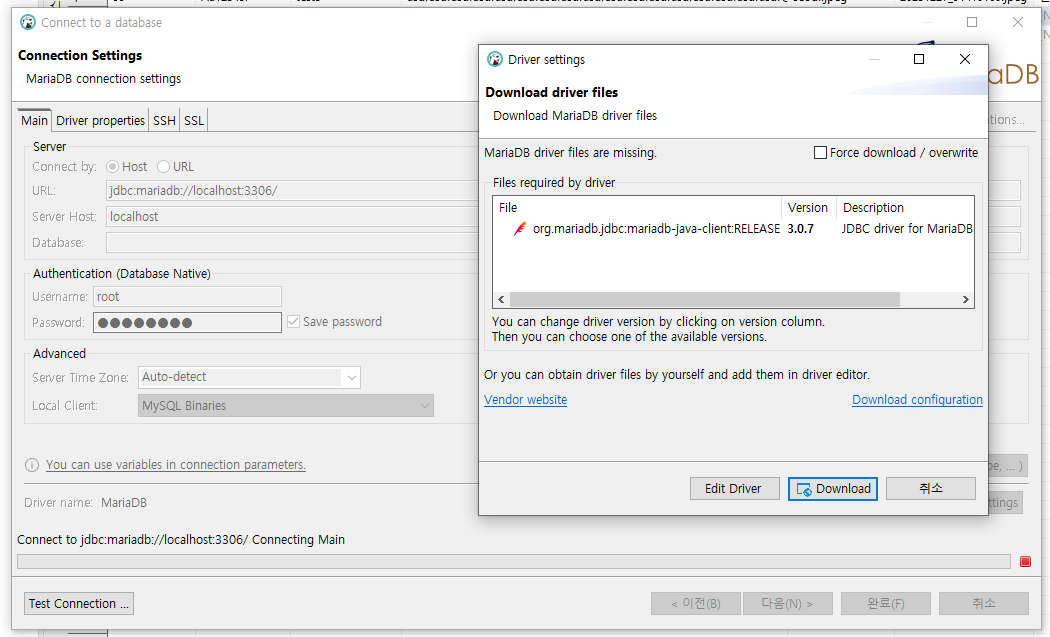This screenshot has height=637, width=1050.
Task: Open connection parameters variables help link
Action: (x=175, y=465)
